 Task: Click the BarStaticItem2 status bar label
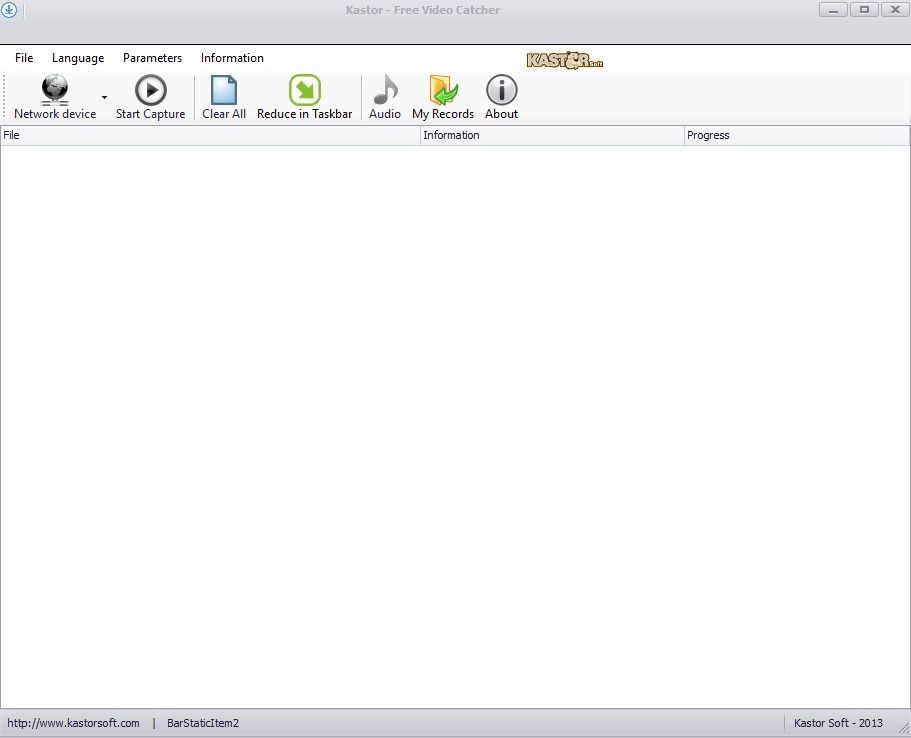203,723
